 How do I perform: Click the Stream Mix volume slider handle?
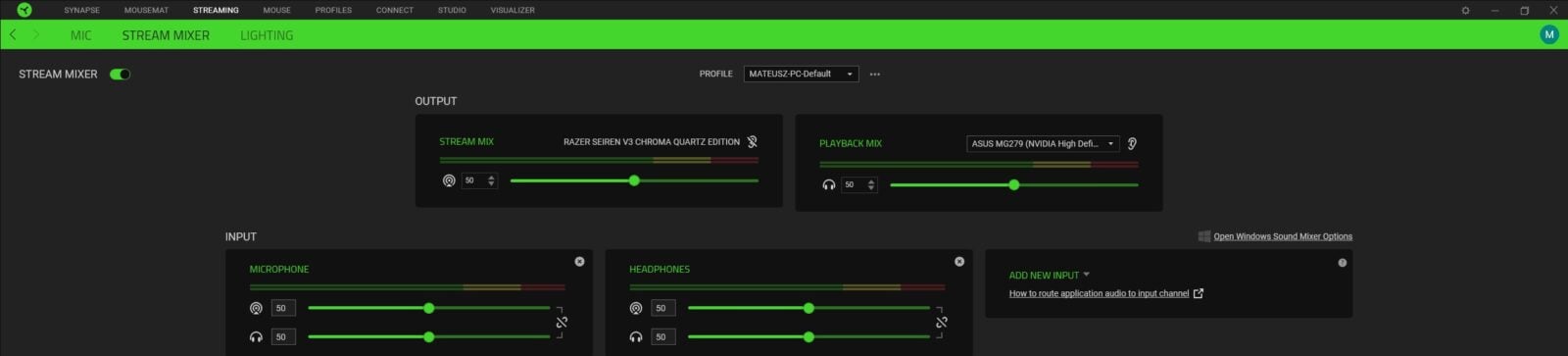click(x=634, y=180)
